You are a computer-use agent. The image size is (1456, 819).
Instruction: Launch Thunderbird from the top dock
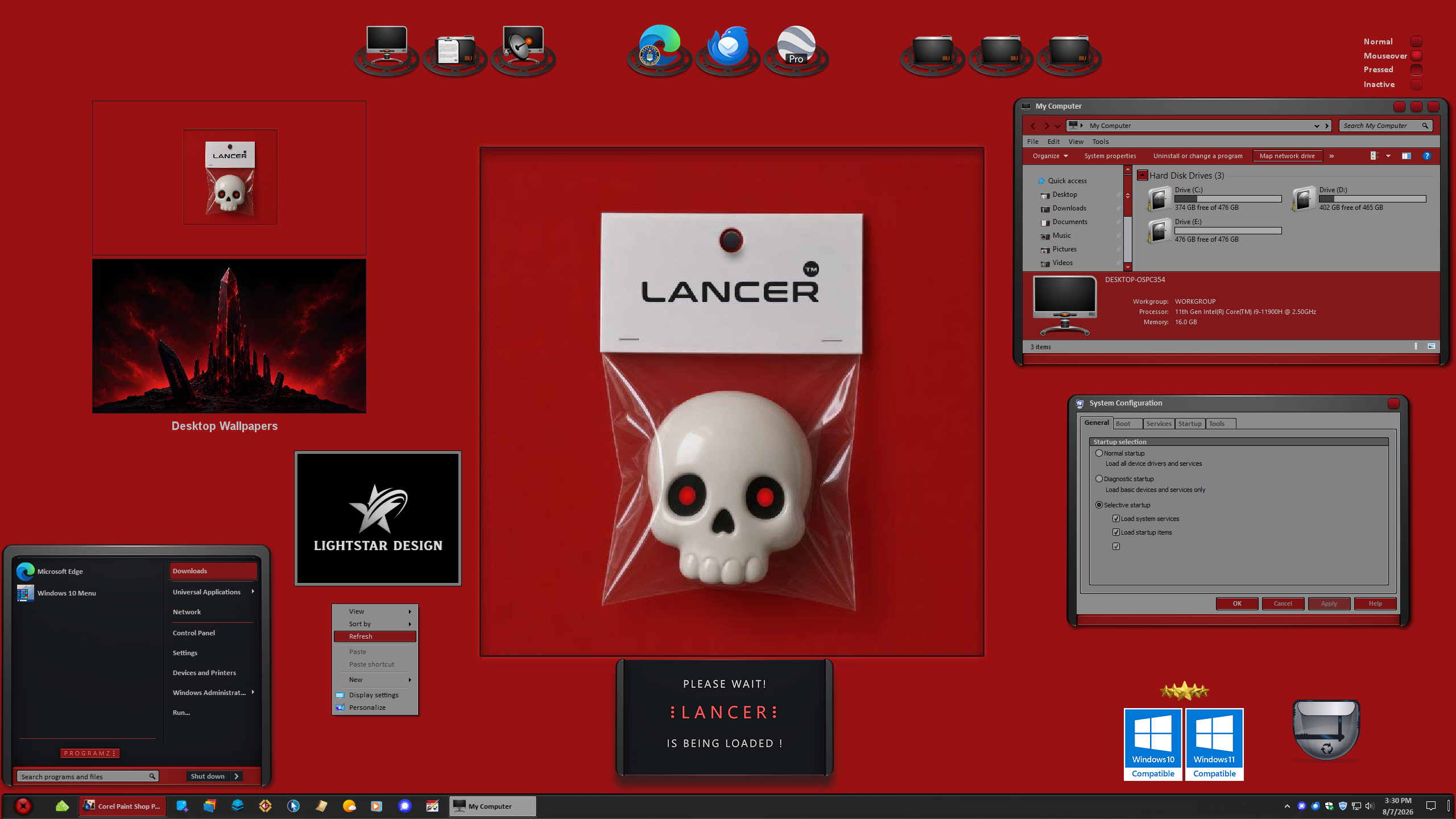pyautogui.click(x=727, y=47)
